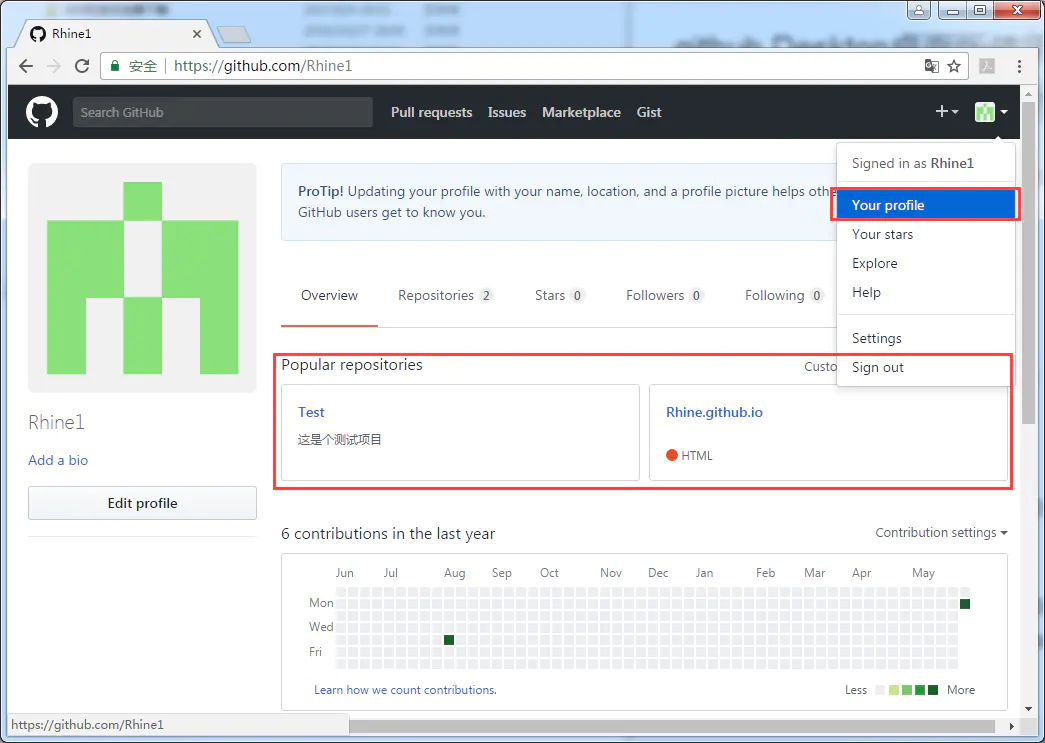Open the Chrome three-dot menu
The height and width of the screenshot is (743, 1045).
click(x=1019, y=66)
